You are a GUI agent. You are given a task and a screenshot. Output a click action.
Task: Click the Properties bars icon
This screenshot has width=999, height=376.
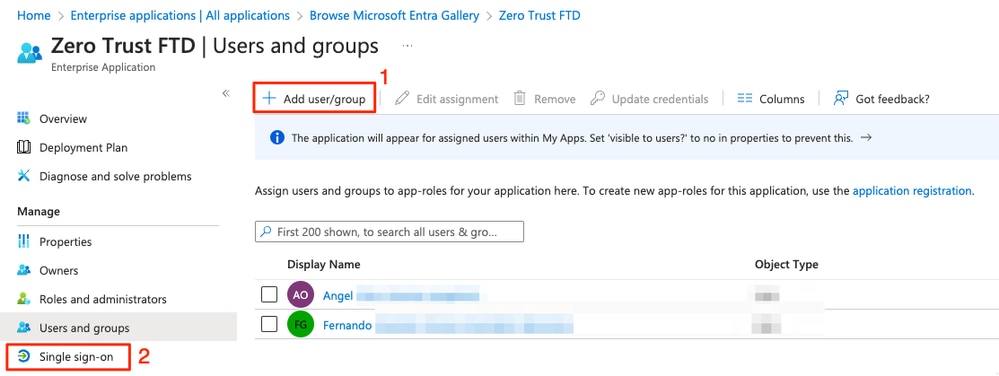pyautogui.click(x=24, y=241)
